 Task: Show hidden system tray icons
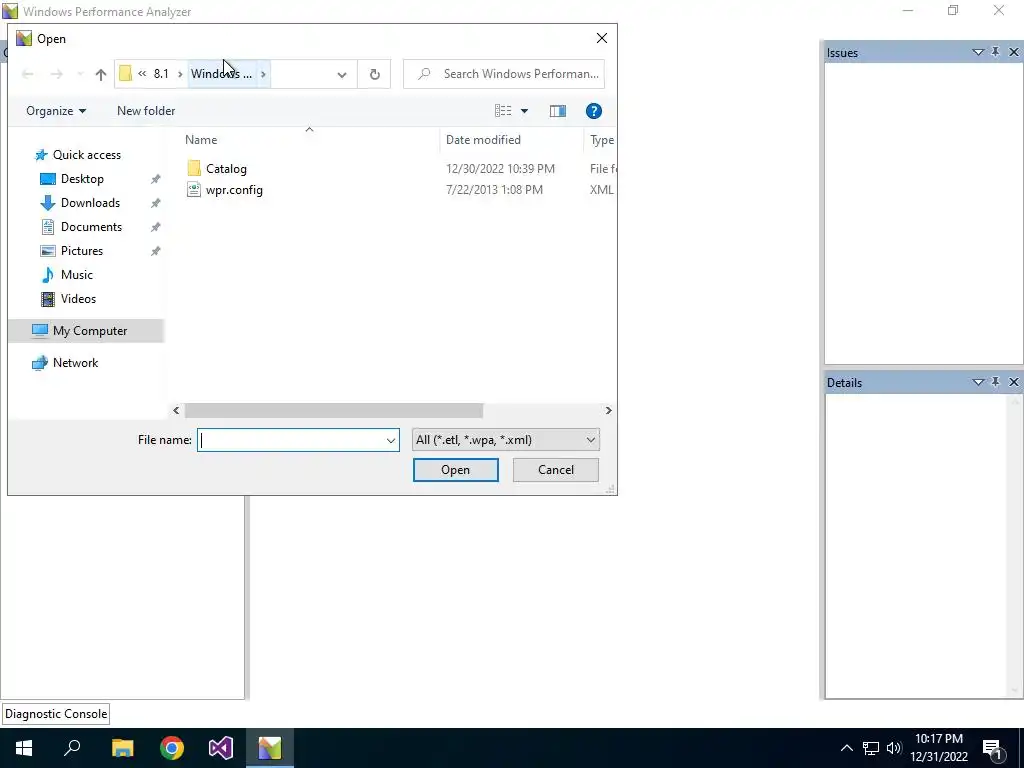pyautogui.click(x=846, y=748)
